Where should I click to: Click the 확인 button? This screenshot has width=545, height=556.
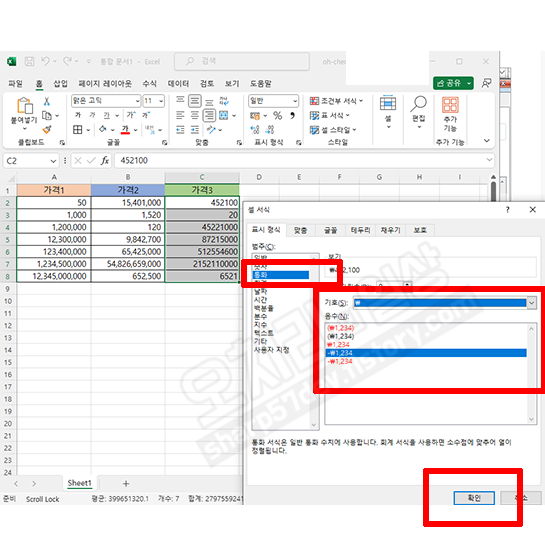coord(474,498)
